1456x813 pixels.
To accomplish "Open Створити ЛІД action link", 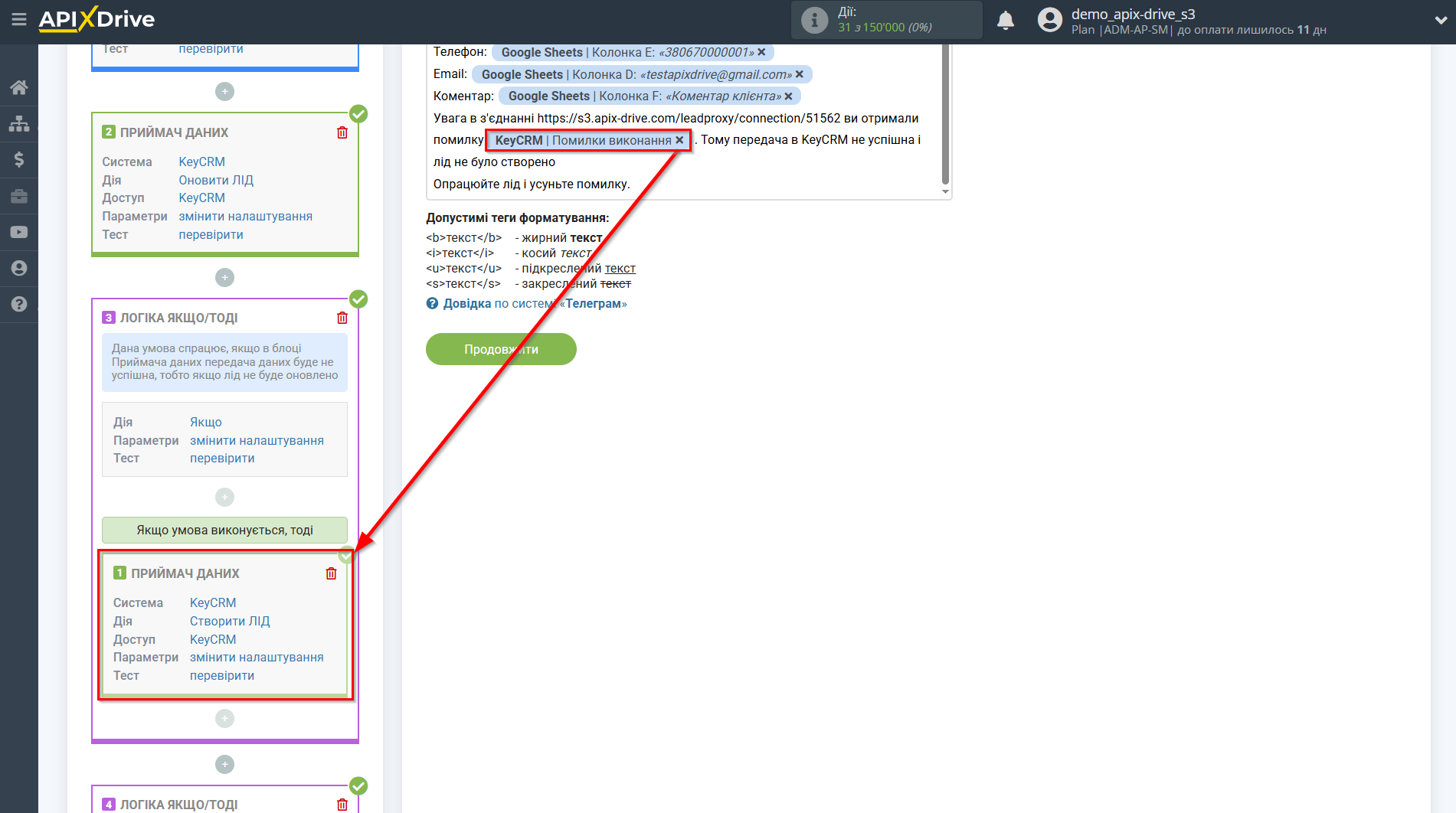I will point(230,621).
